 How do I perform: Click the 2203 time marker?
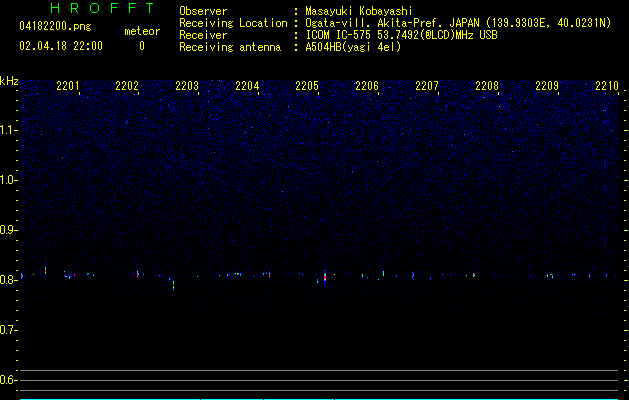pyautogui.click(x=187, y=86)
